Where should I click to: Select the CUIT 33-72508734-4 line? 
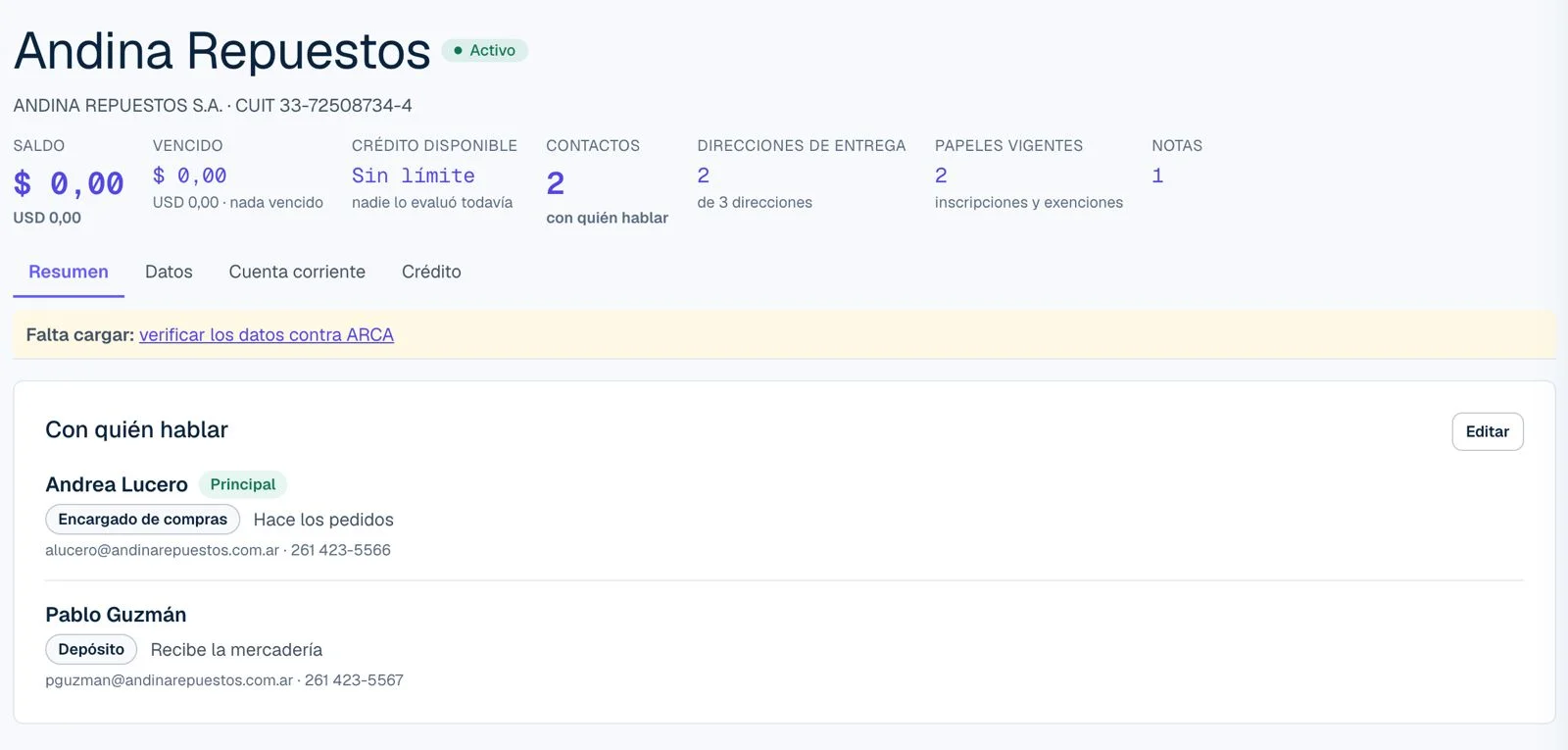213,105
